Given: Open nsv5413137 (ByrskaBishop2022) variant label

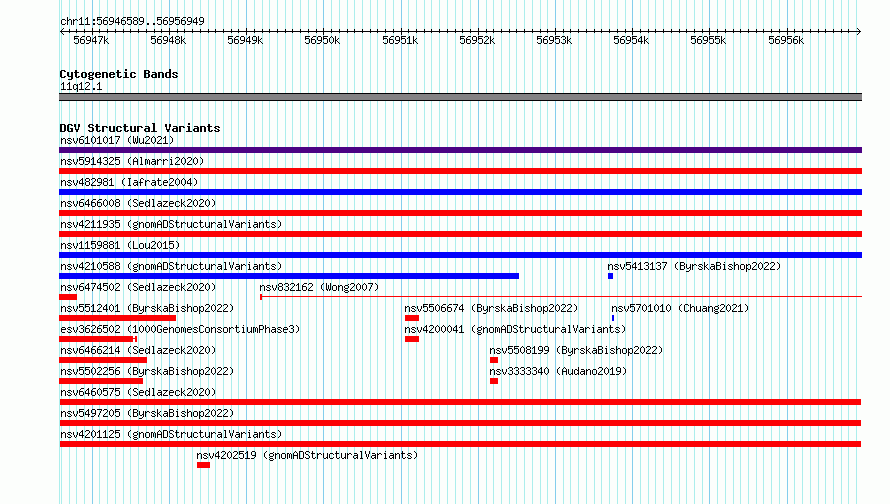Looking at the screenshot, I should [x=694, y=266].
